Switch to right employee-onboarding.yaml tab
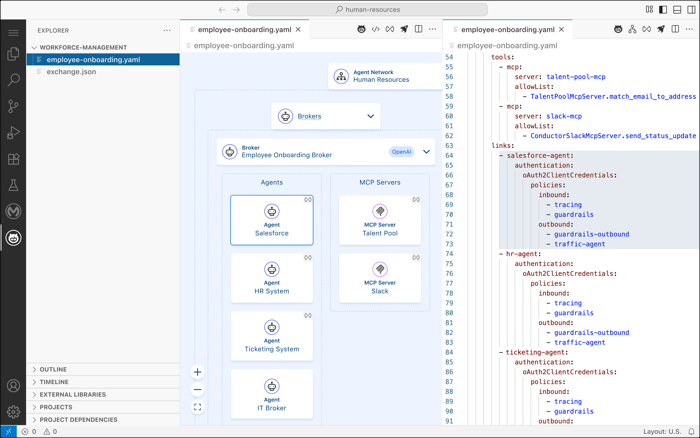Image resolution: width=700 pixels, height=438 pixels. [x=507, y=30]
